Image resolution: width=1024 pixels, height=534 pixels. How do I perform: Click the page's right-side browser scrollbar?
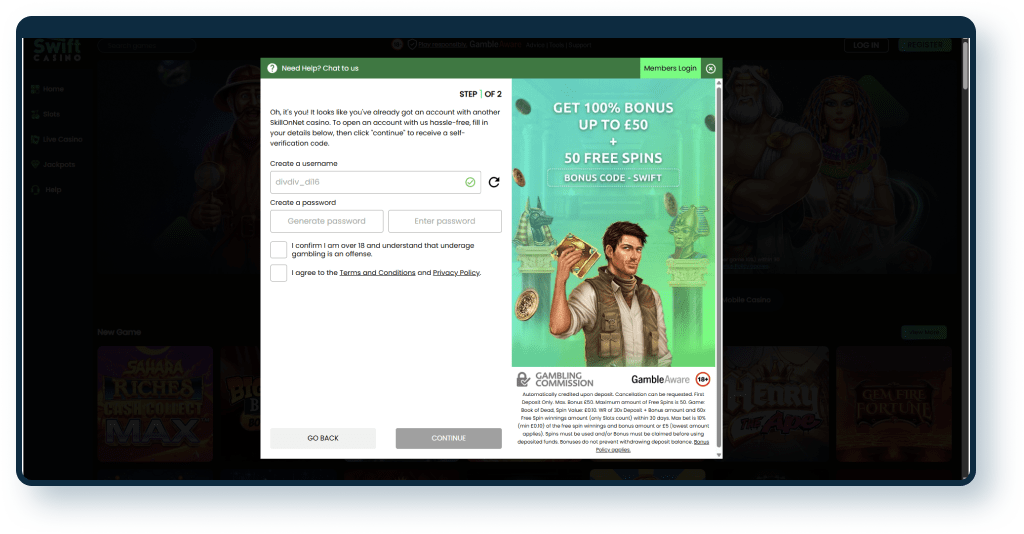point(965,65)
